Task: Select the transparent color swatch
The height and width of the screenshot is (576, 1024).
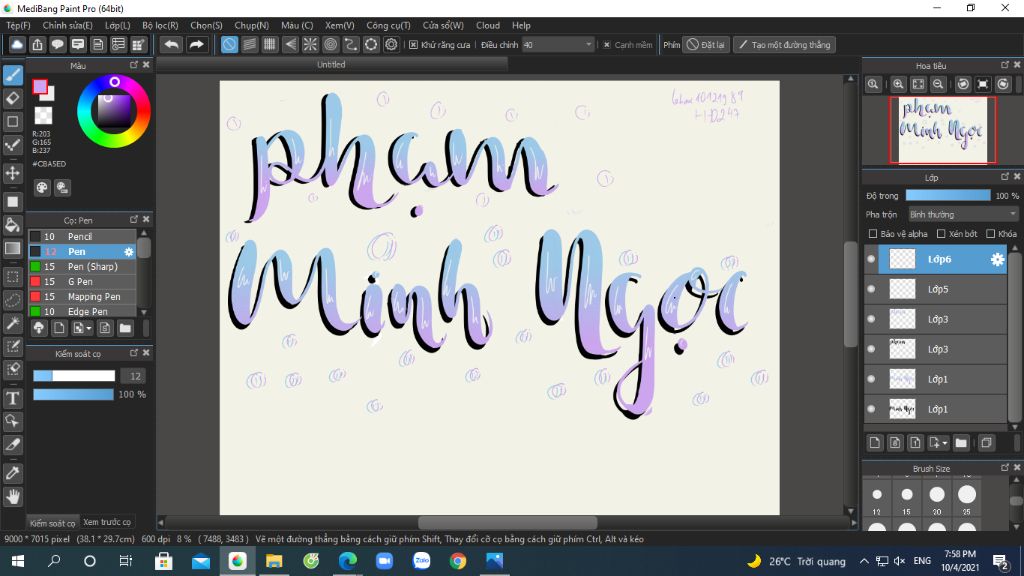Action: click(43, 116)
